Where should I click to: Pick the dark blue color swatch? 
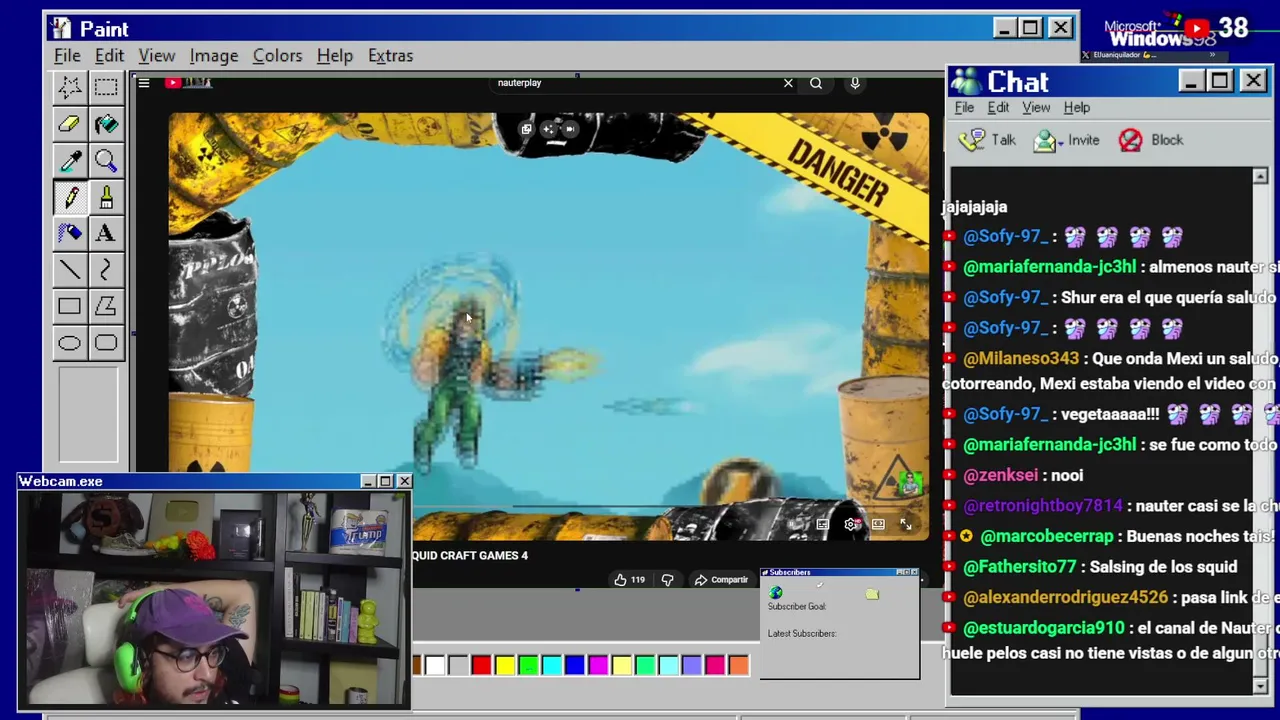coord(574,666)
